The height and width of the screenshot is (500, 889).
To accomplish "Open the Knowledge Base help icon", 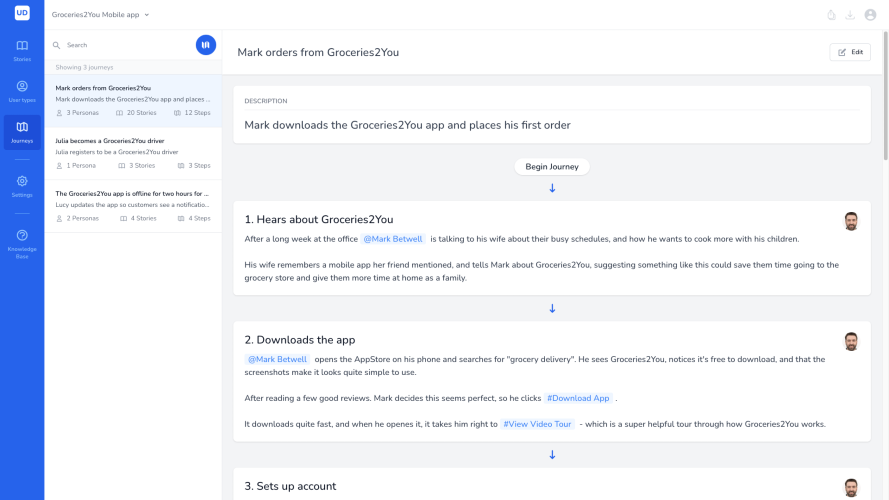I will (22, 235).
